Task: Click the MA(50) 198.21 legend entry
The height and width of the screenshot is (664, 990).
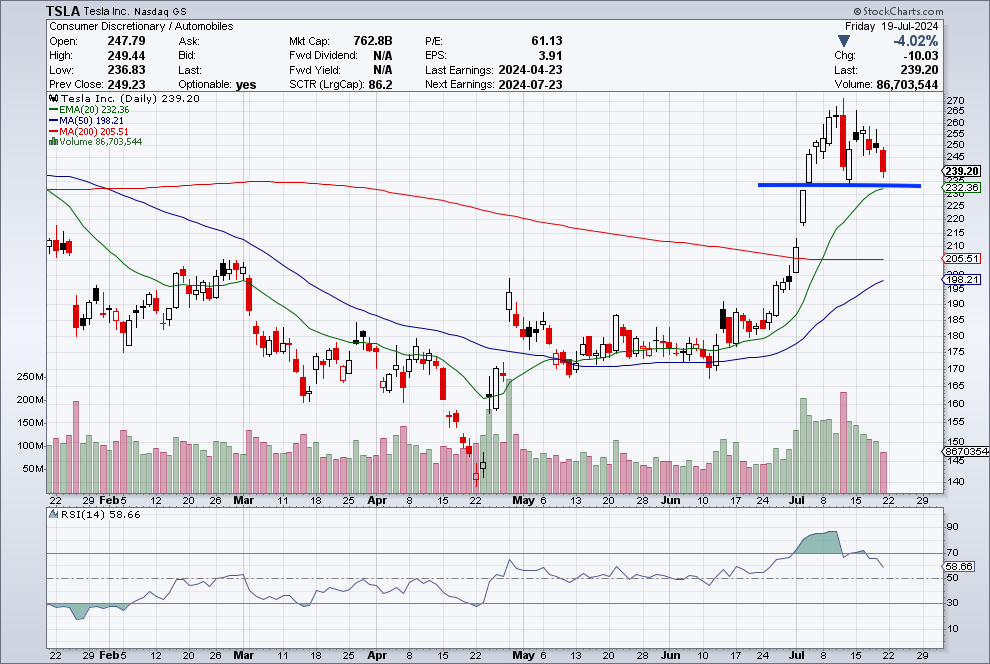Action: point(86,120)
